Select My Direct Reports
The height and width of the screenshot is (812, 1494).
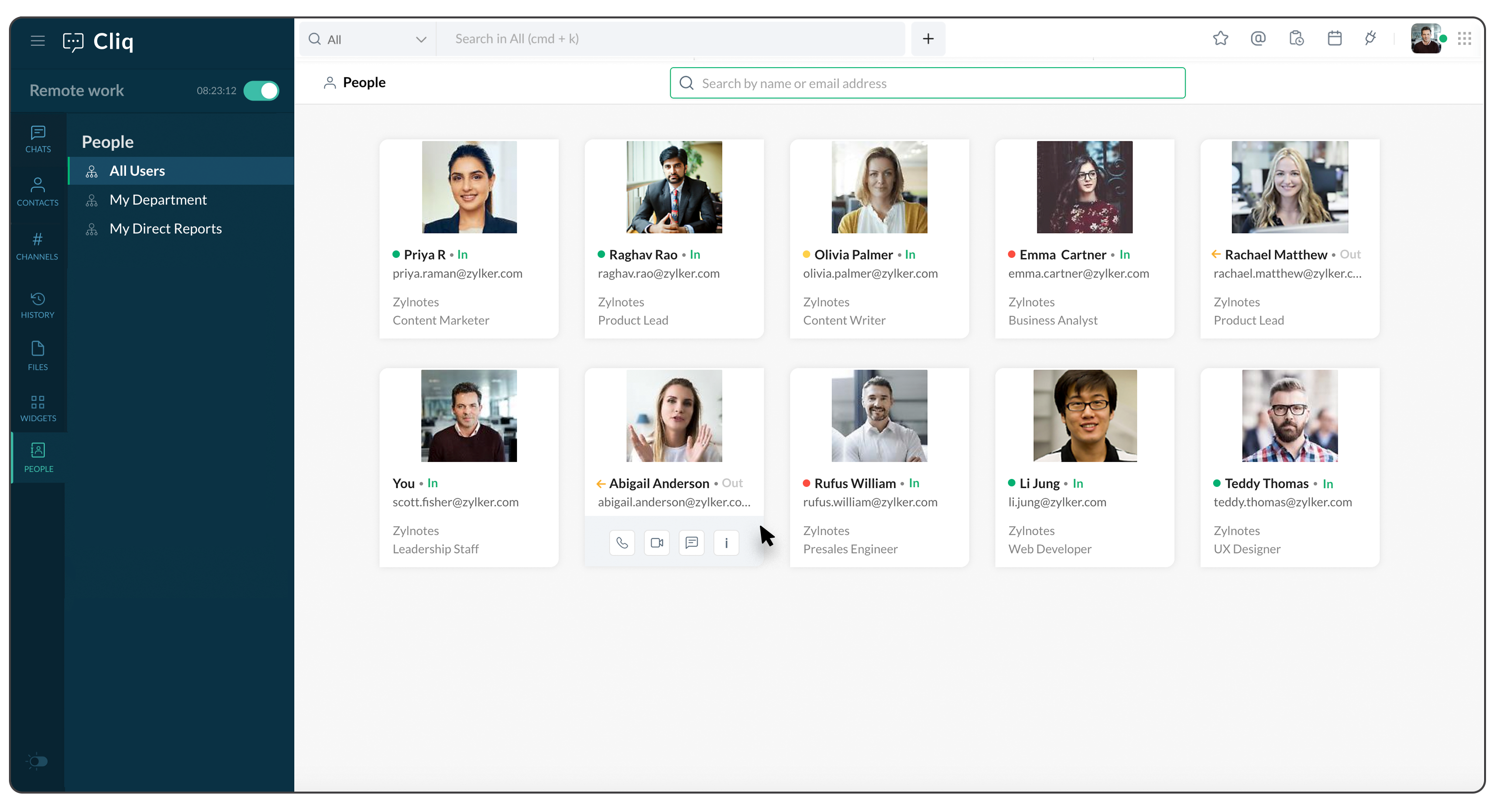click(165, 229)
